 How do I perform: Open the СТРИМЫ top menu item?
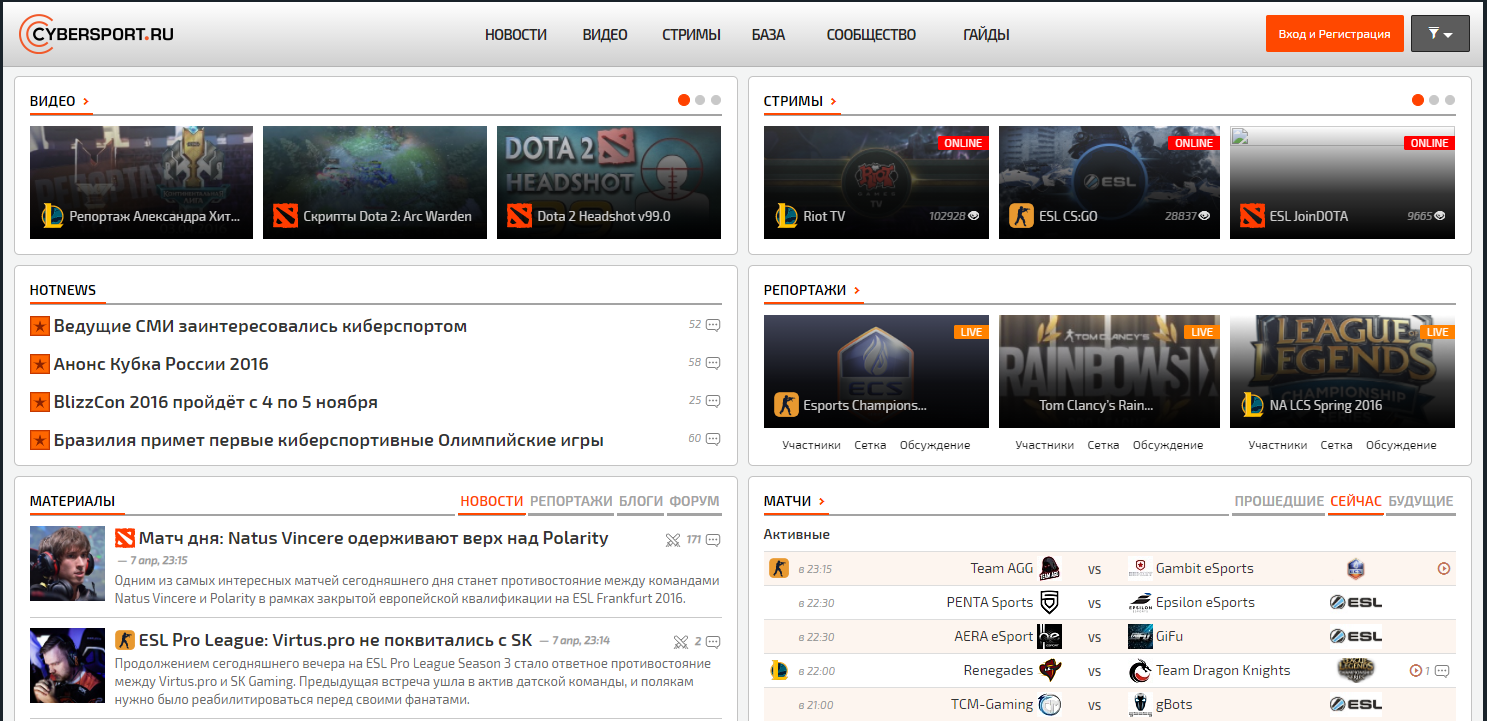pos(691,34)
